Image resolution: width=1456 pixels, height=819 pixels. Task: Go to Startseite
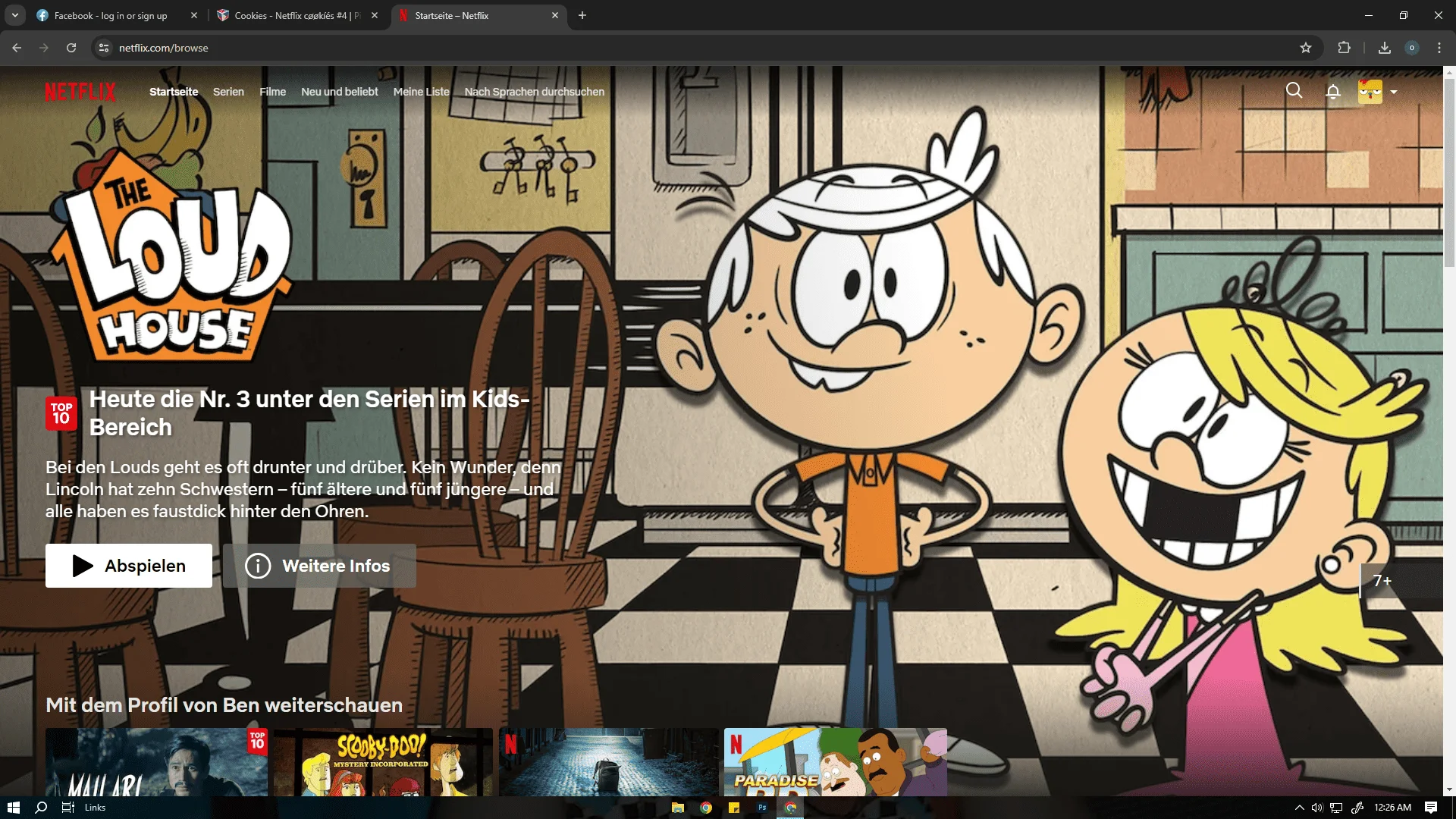pyautogui.click(x=174, y=92)
